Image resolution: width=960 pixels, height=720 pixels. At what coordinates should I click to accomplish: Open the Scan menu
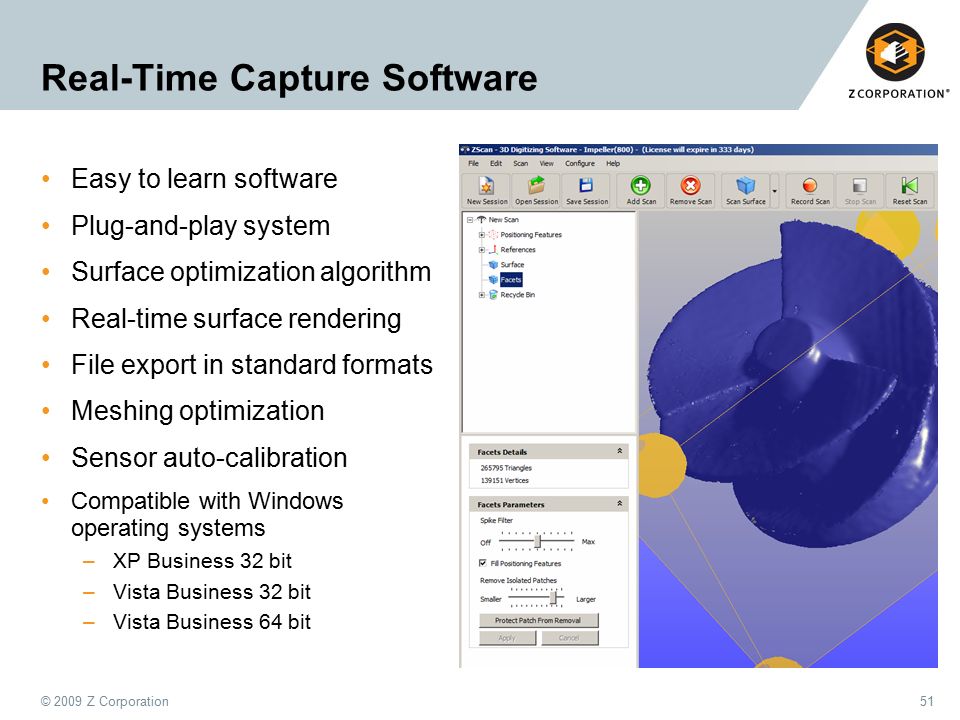click(x=520, y=163)
